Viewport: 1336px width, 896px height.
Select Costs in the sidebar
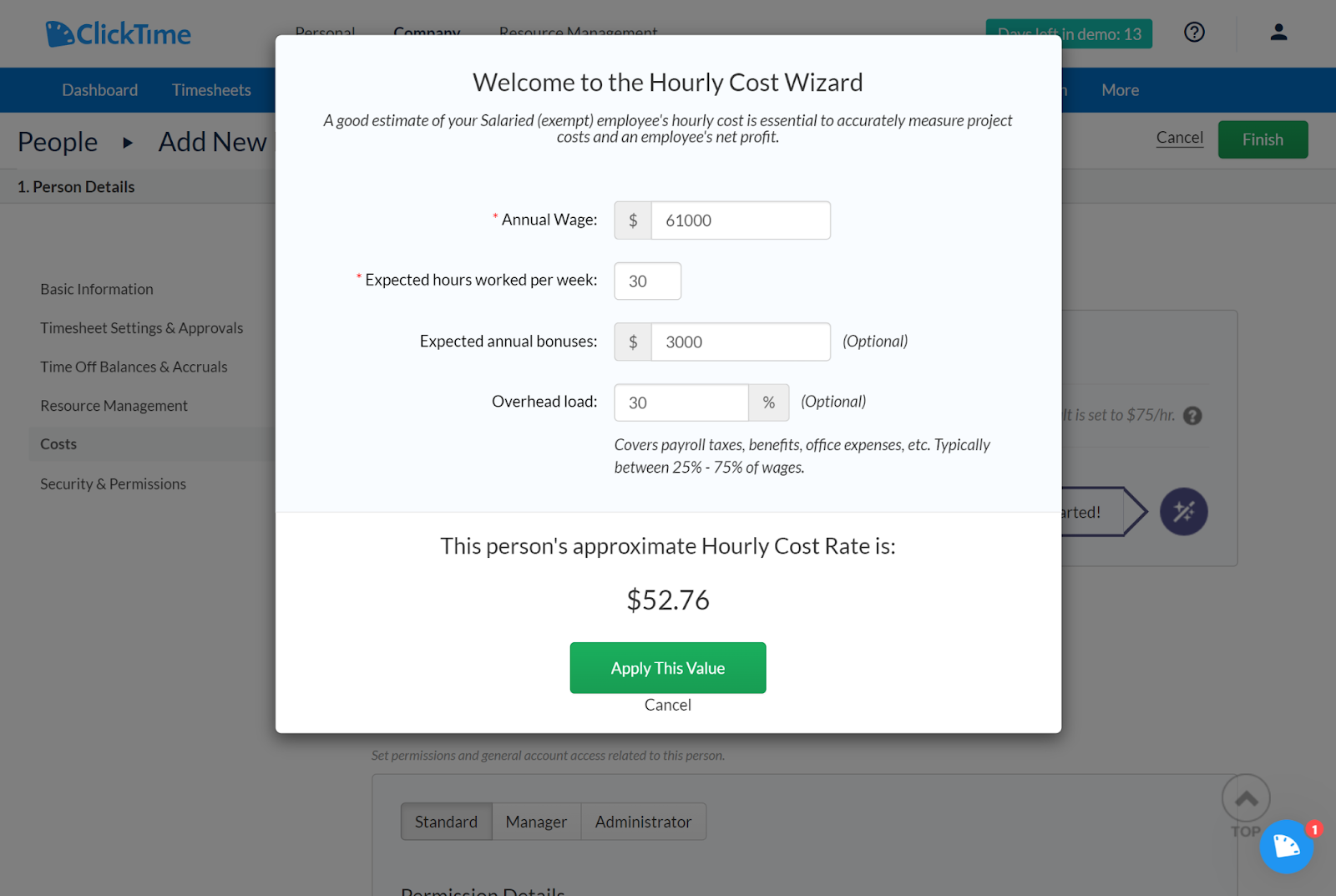coord(58,443)
